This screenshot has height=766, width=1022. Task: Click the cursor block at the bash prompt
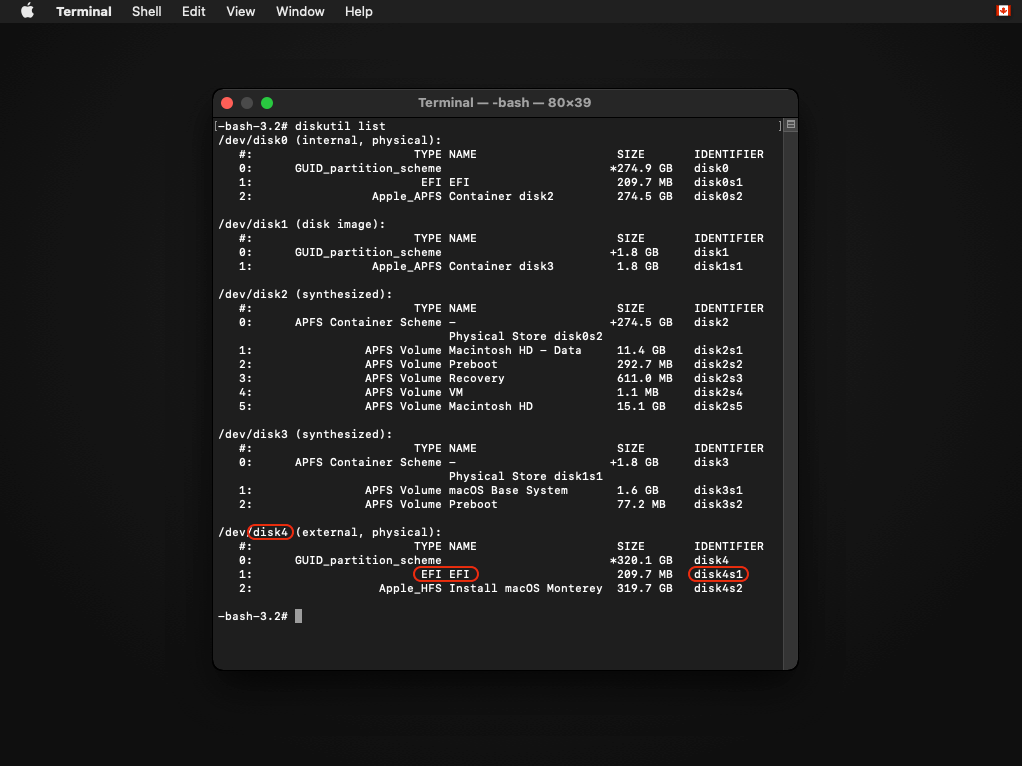pos(298,616)
